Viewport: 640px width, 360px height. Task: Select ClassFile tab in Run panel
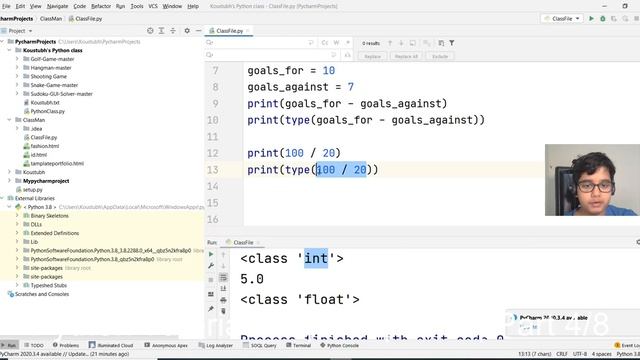pyautogui.click(x=243, y=242)
